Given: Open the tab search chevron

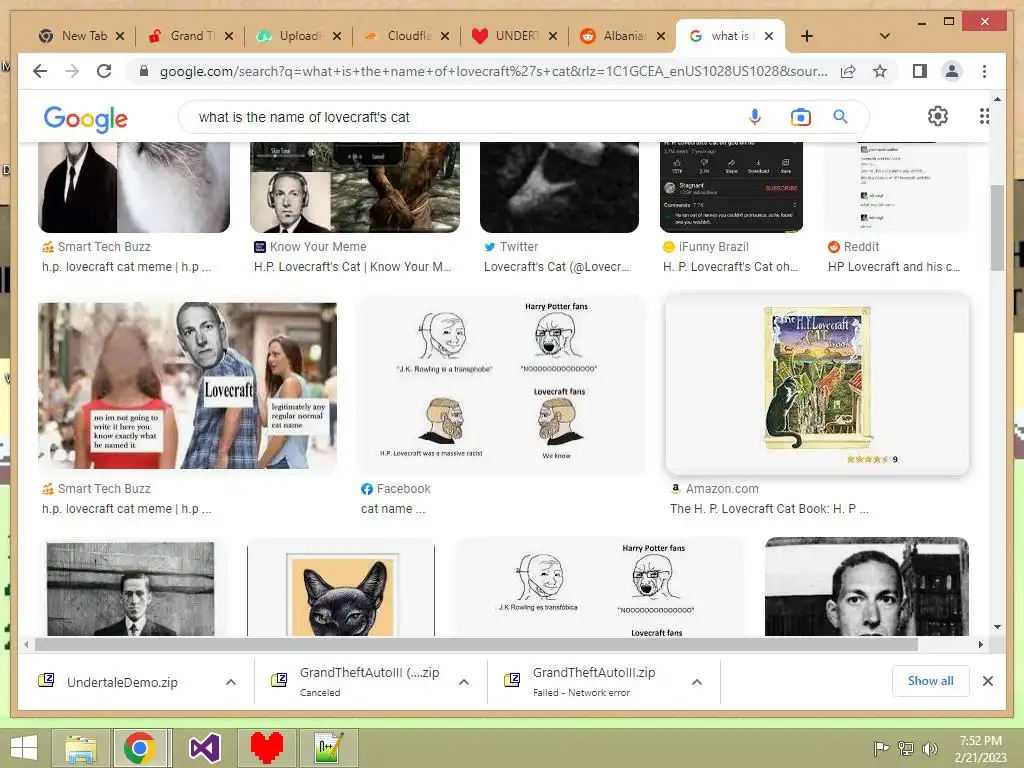Looking at the screenshot, I should coord(885,36).
